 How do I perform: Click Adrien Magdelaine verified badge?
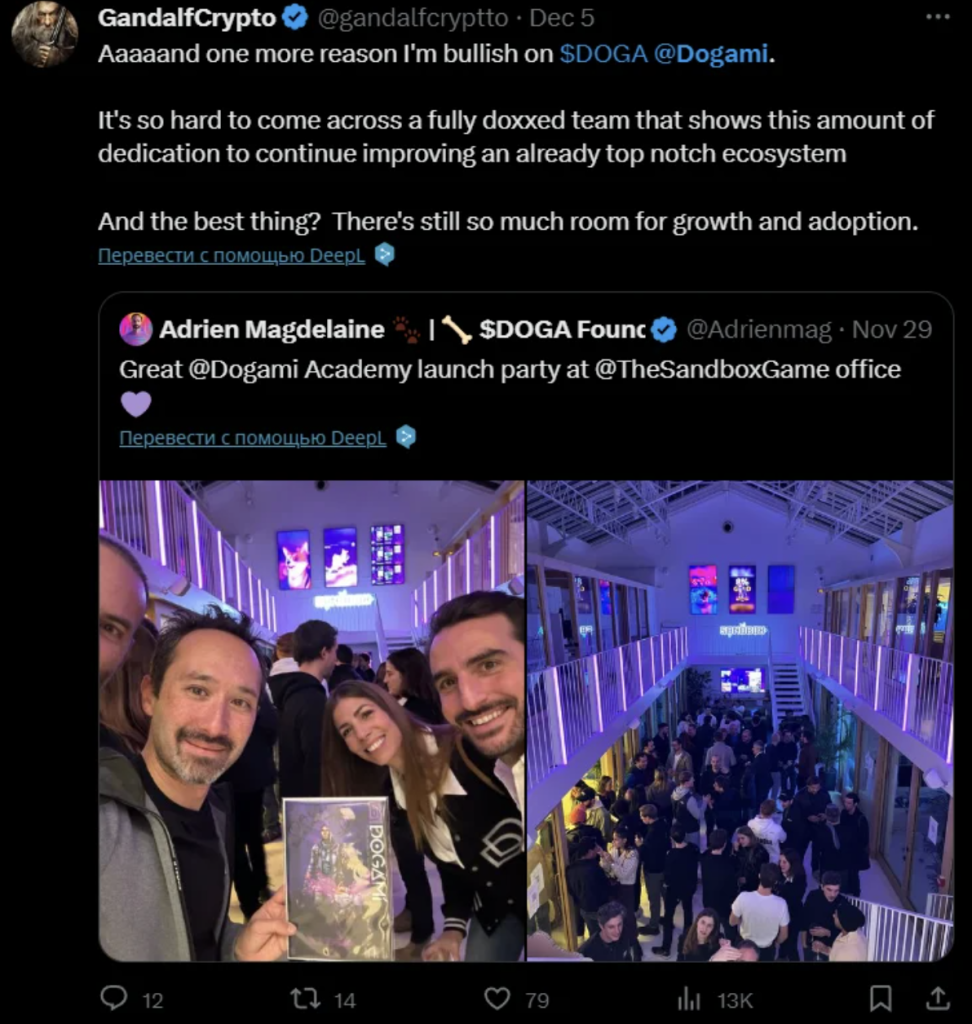(x=664, y=330)
